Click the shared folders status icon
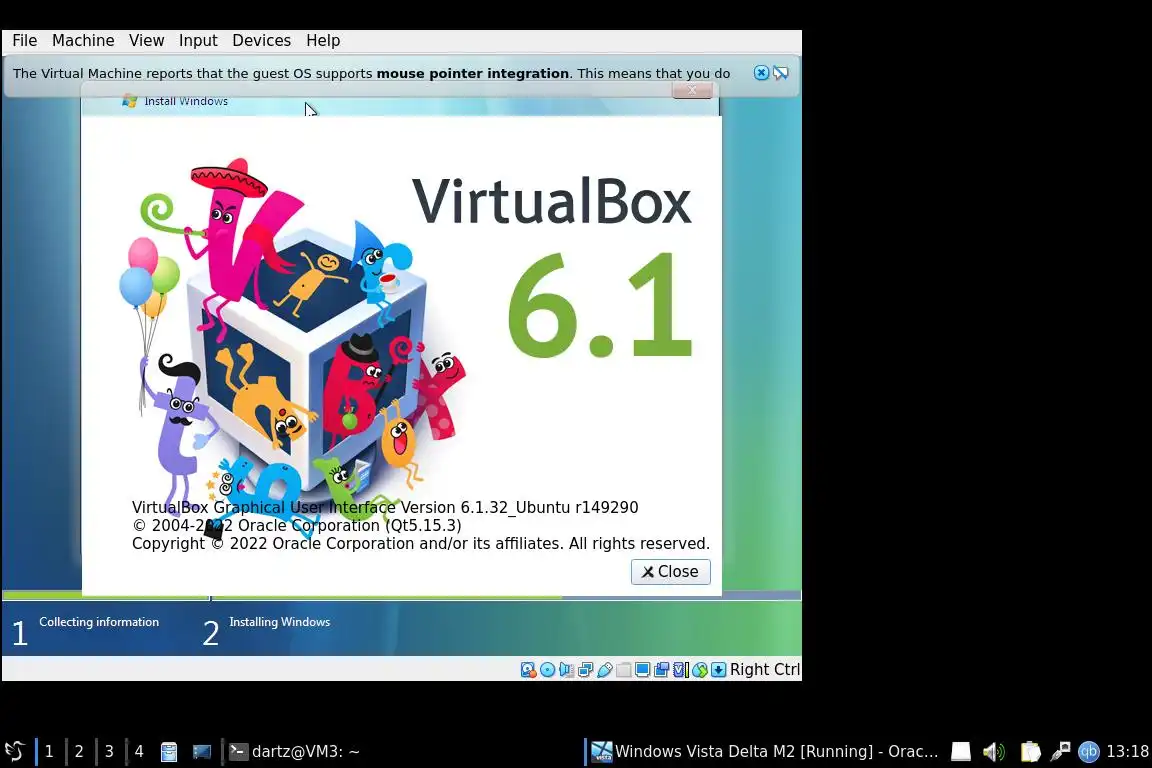This screenshot has height=768, width=1152. pyautogui.click(x=624, y=670)
